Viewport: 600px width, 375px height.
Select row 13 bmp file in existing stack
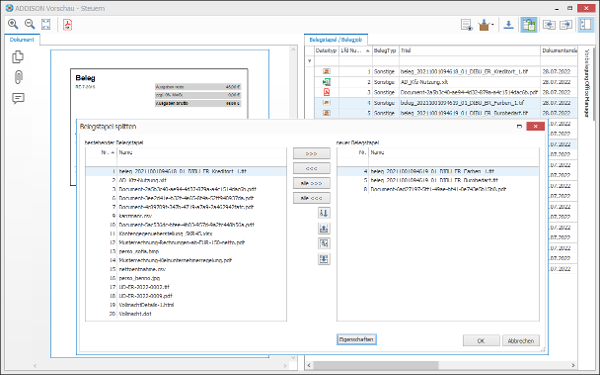coord(186,251)
